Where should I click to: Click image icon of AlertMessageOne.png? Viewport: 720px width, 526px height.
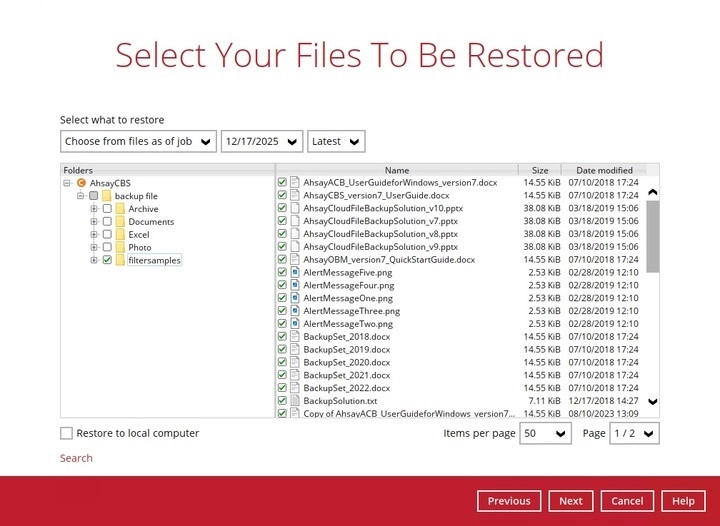pos(295,298)
